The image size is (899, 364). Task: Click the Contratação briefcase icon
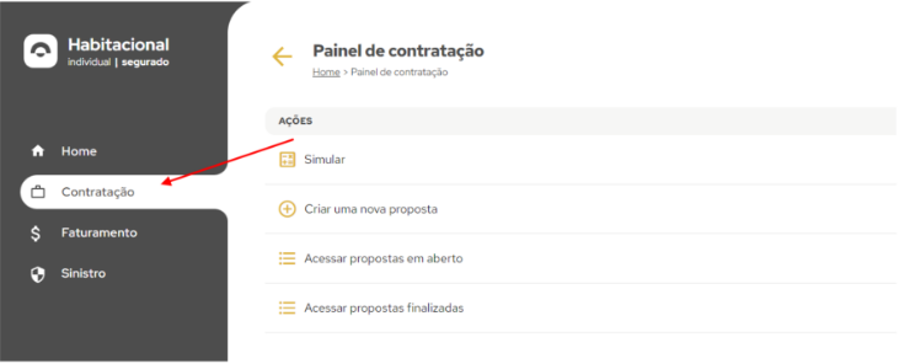[38, 193]
